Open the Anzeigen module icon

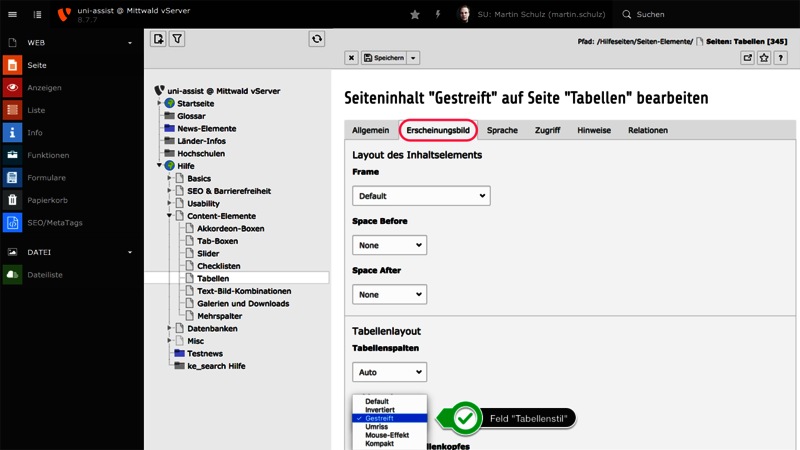[x=12, y=88]
